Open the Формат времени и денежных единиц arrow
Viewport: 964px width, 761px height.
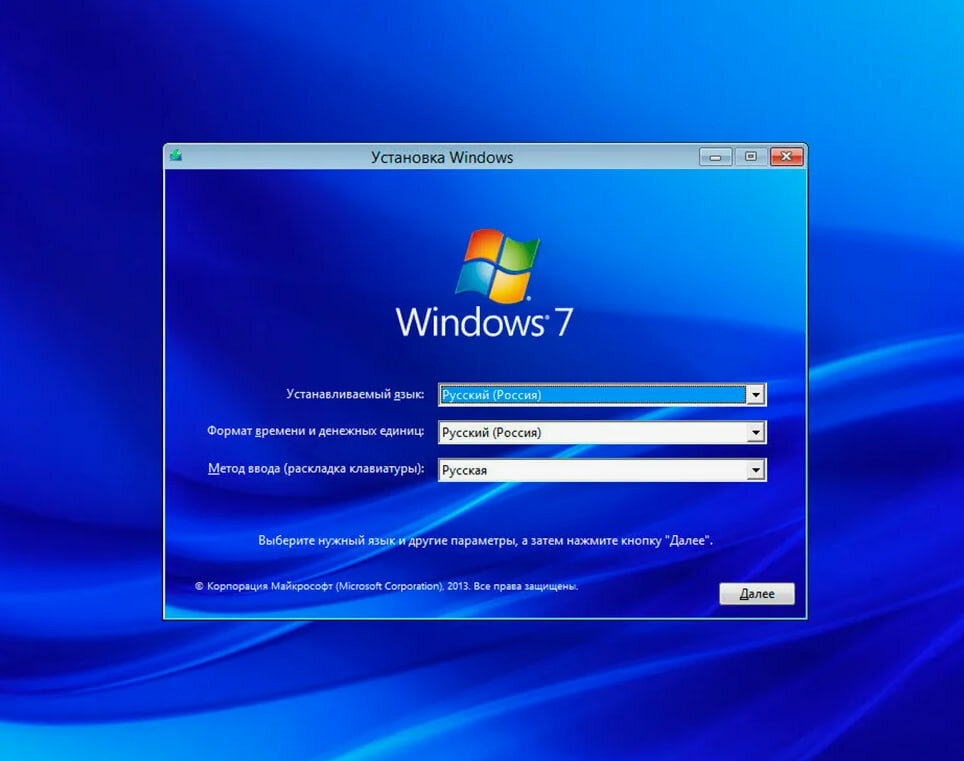point(756,433)
